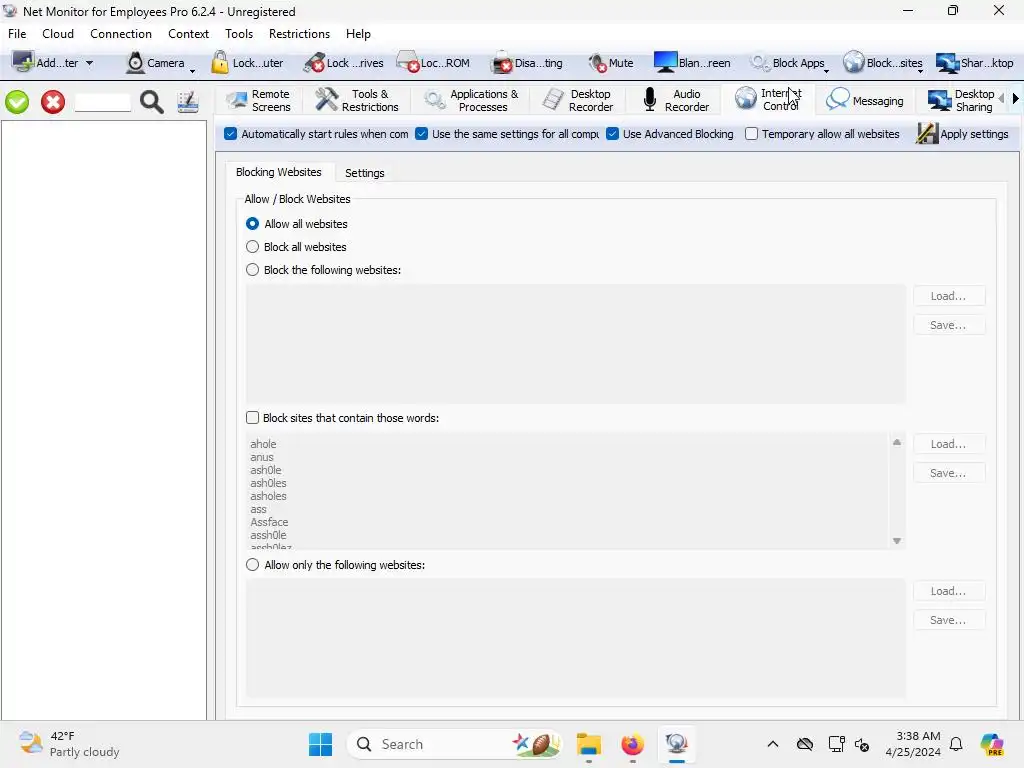The width and height of the screenshot is (1024, 768).
Task: Uncheck Use Advanced Blocking
Action: [612, 134]
